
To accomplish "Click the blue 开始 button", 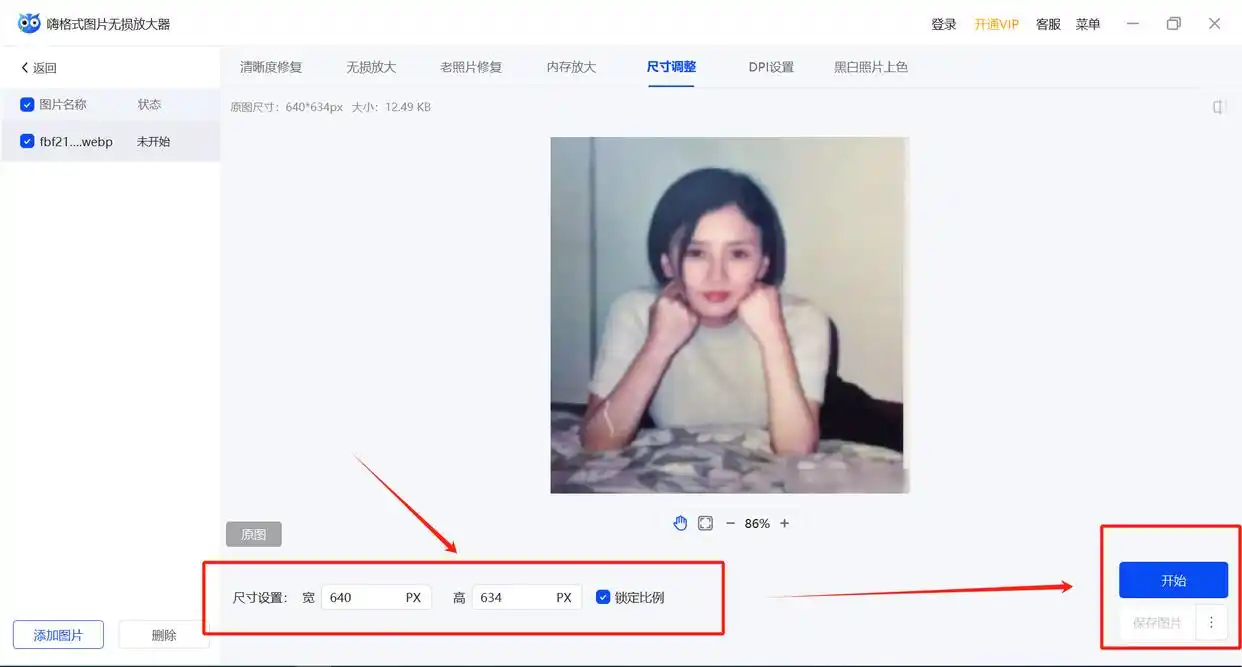I will pyautogui.click(x=1173, y=580).
